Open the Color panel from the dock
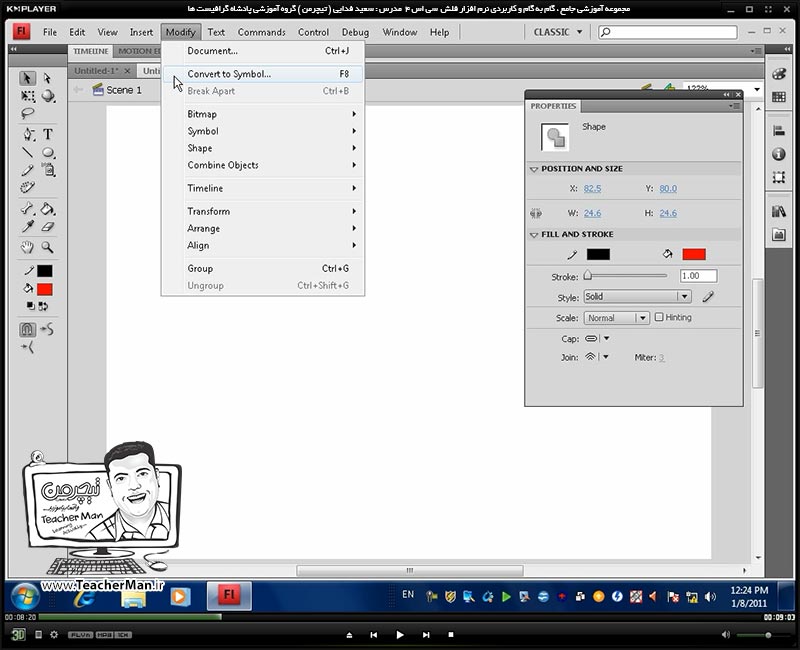The image size is (800, 650). coord(779,74)
